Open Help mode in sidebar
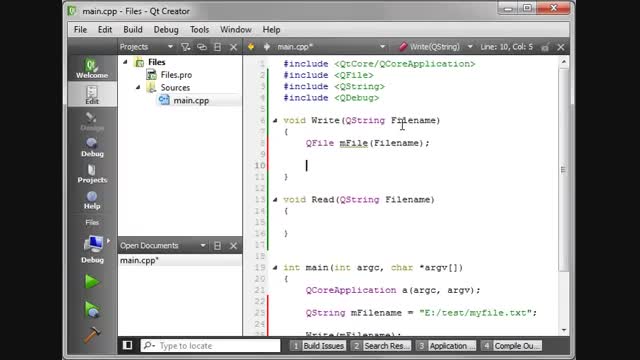640x360 pixels. point(92,200)
